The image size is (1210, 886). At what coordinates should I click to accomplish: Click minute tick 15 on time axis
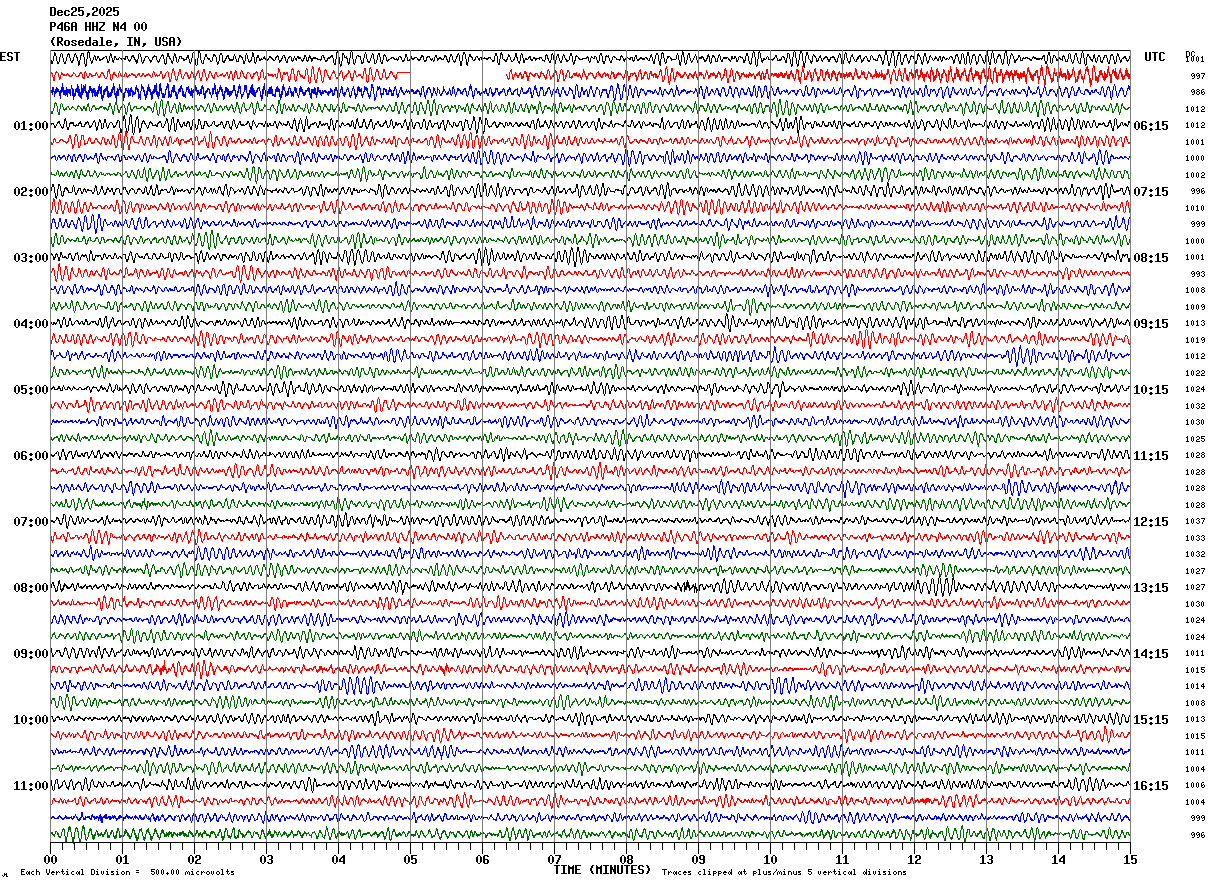click(1130, 859)
